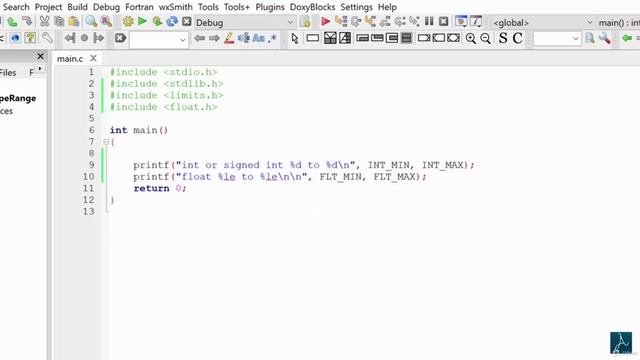This screenshot has width=640, height=360.
Task: Toggle the selected text speaker icon
Action: click(x=244, y=38)
